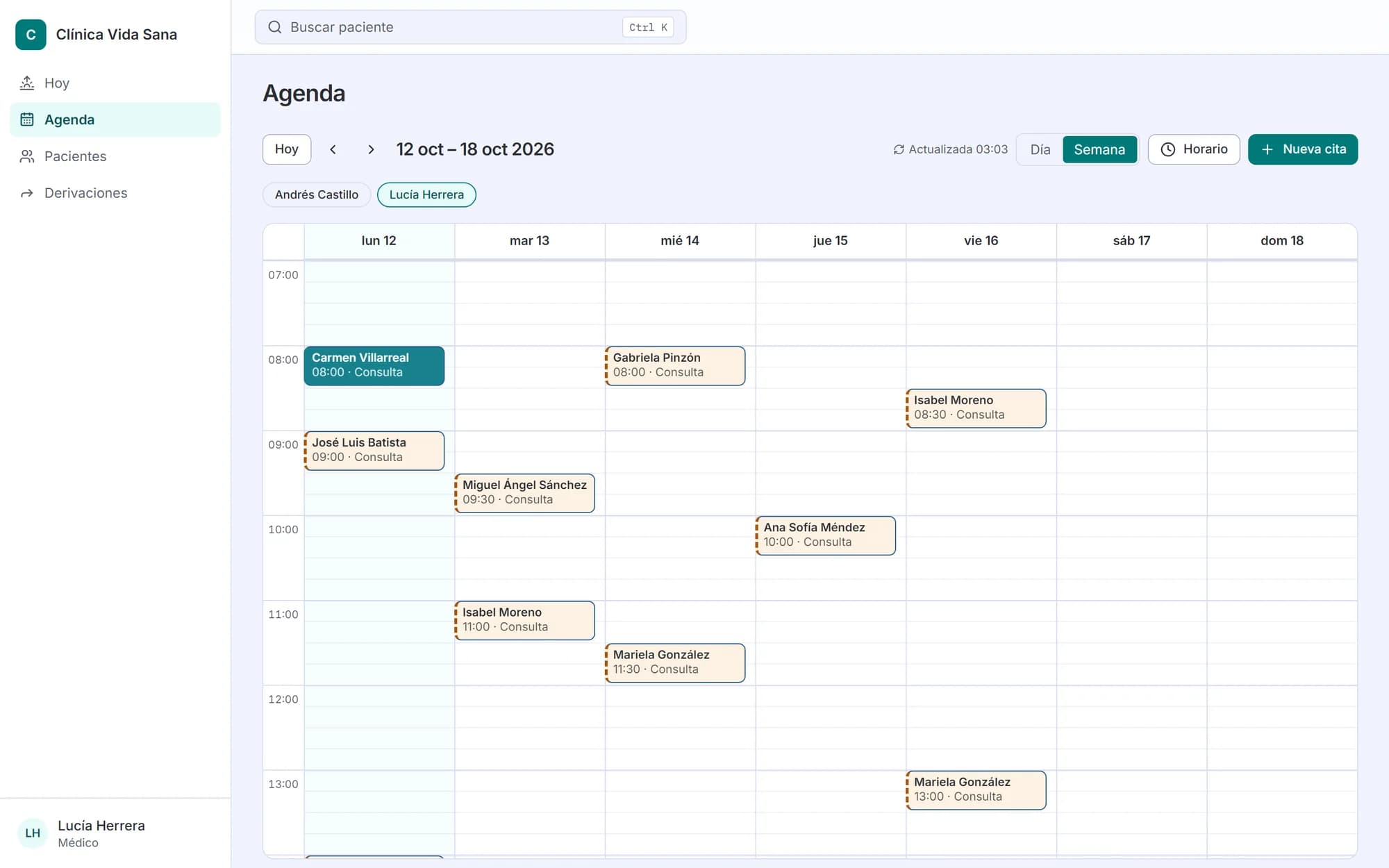Open José Luis Batista 09:00 appointment

point(374,451)
